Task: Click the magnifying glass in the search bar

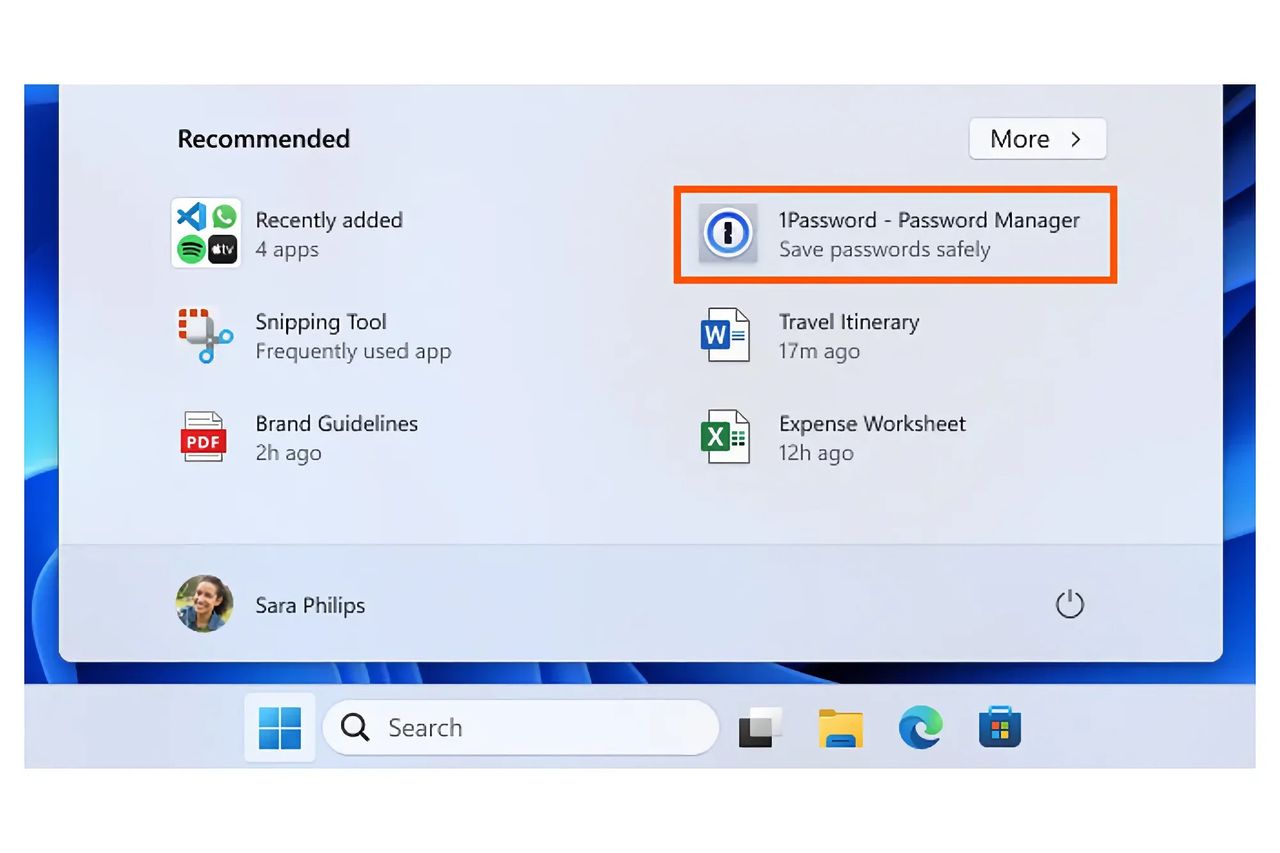Action: [353, 727]
